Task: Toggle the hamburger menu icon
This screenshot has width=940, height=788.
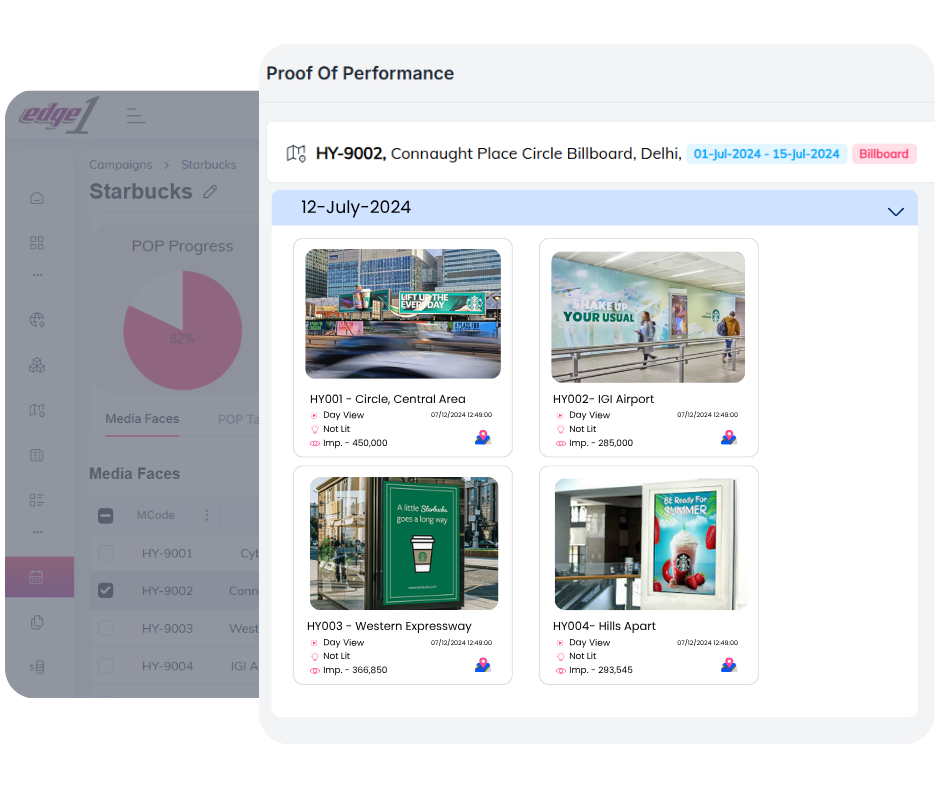Action: click(x=136, y=115)
